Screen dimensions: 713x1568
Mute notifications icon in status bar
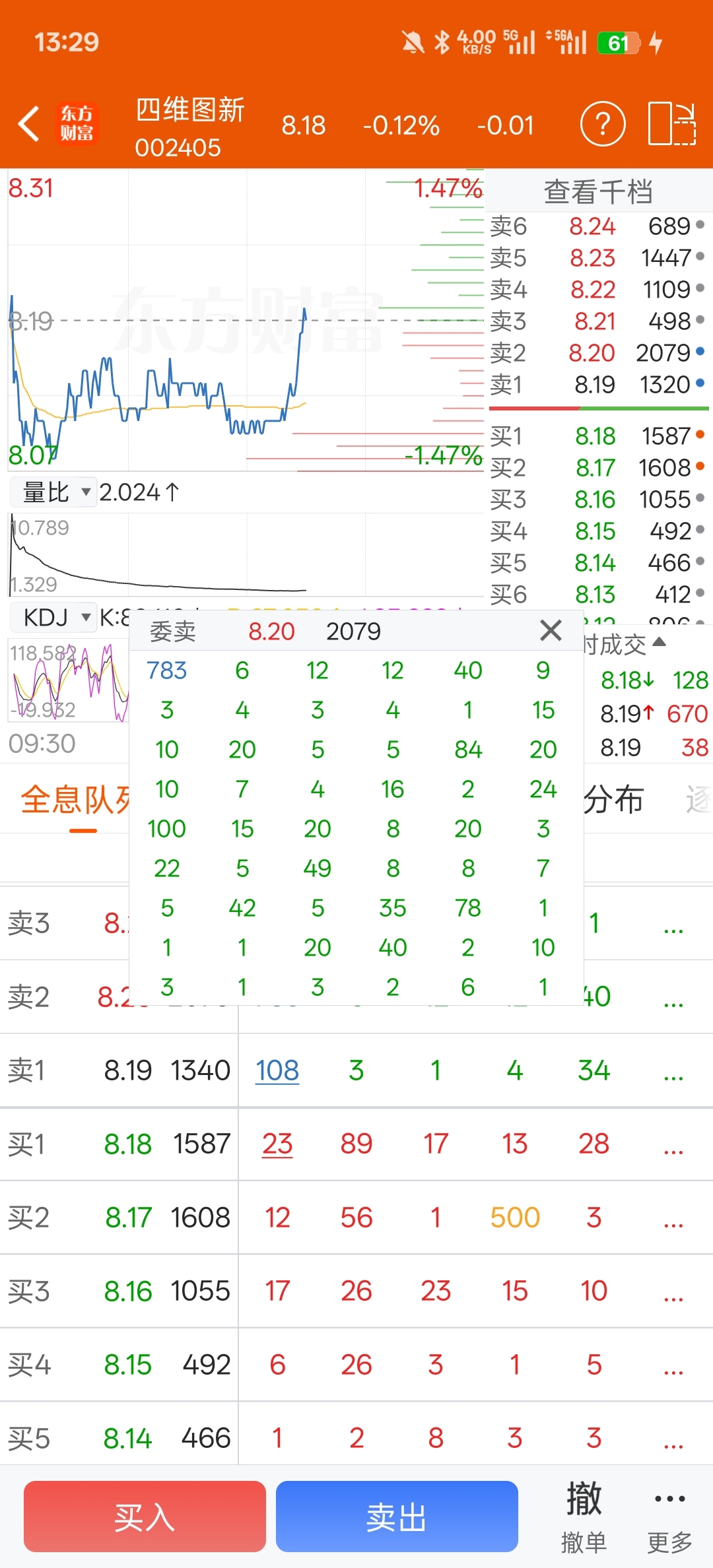pos(413,43)
